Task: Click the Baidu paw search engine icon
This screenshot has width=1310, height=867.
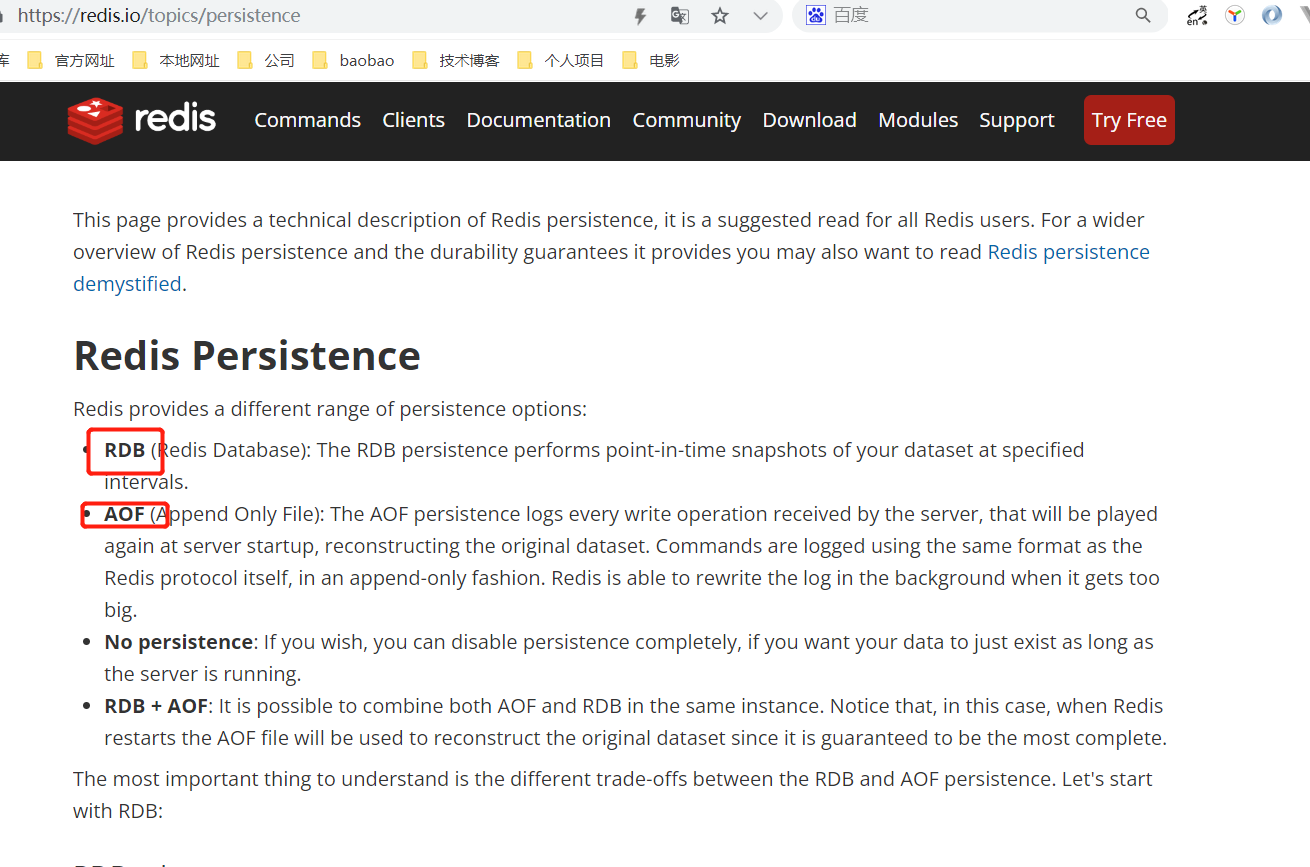Action: pyautogui.click(x=816, y=15)
